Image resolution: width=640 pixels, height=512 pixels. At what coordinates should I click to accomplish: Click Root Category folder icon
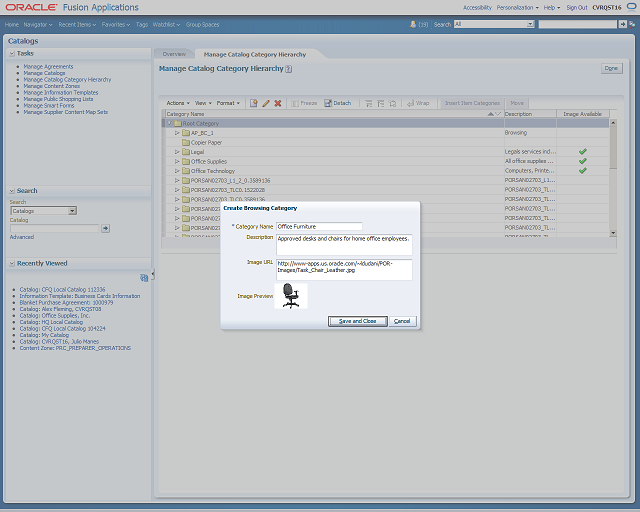pyautogui.click(x=178, y=123)
